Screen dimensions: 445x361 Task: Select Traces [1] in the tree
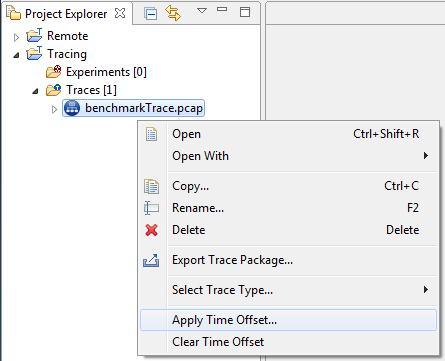click(91, 90)
